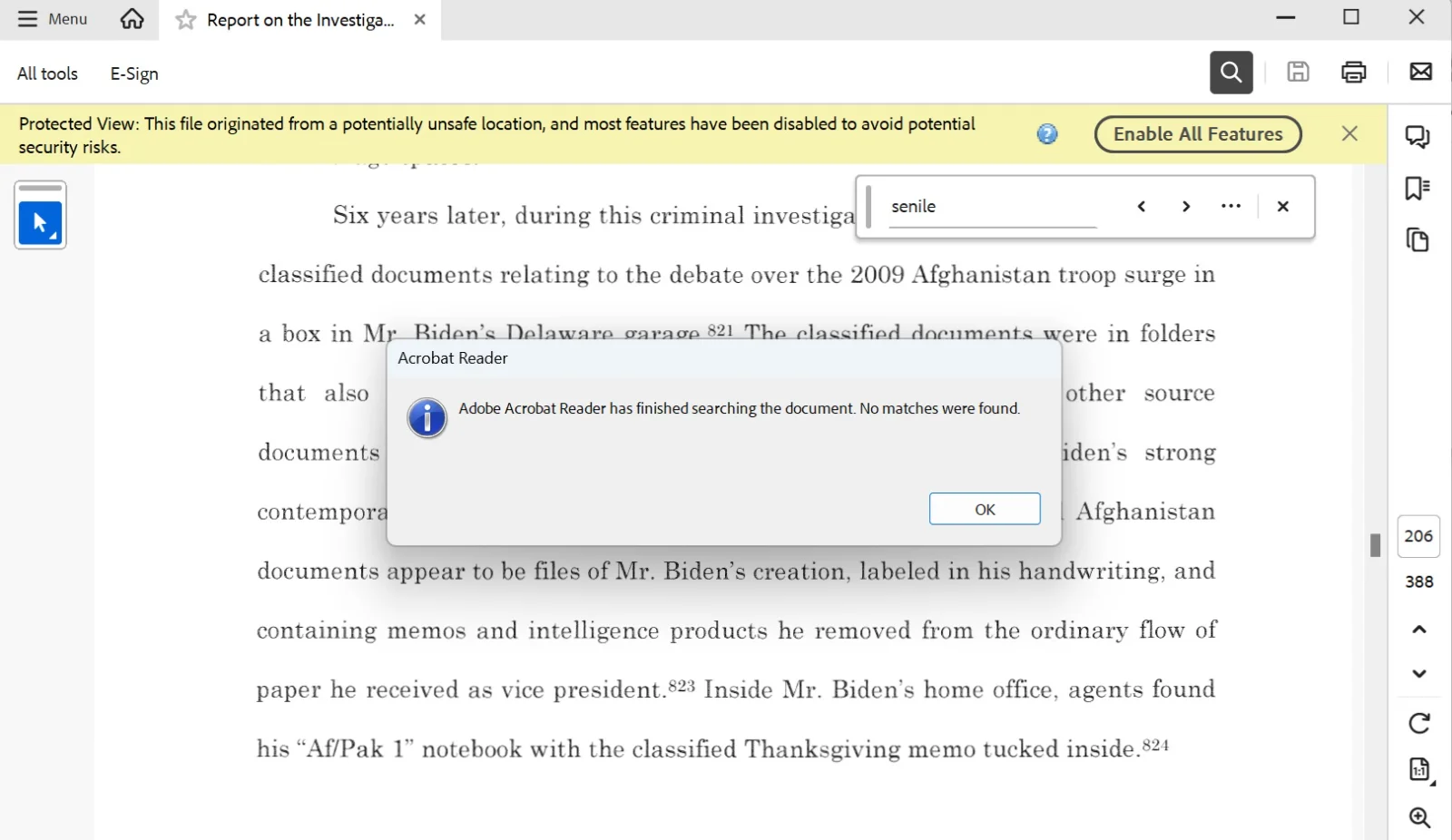Viewport: 1452px width, 840px height.
Task: Go to next page using the down chevron
Action: click(x=1418, y=673)
